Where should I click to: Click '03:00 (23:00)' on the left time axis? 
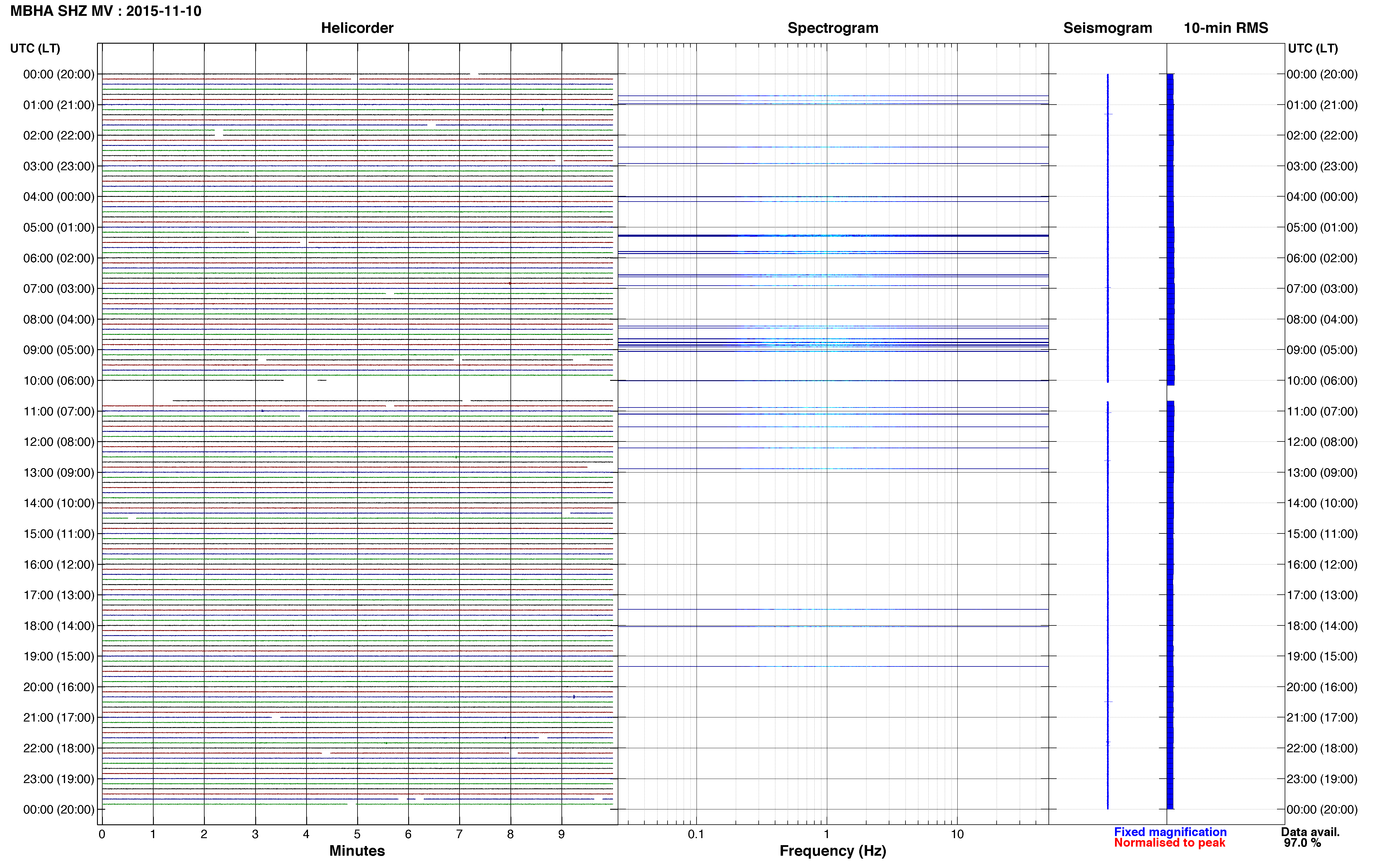pyautogui.click(x=59, y=166)
